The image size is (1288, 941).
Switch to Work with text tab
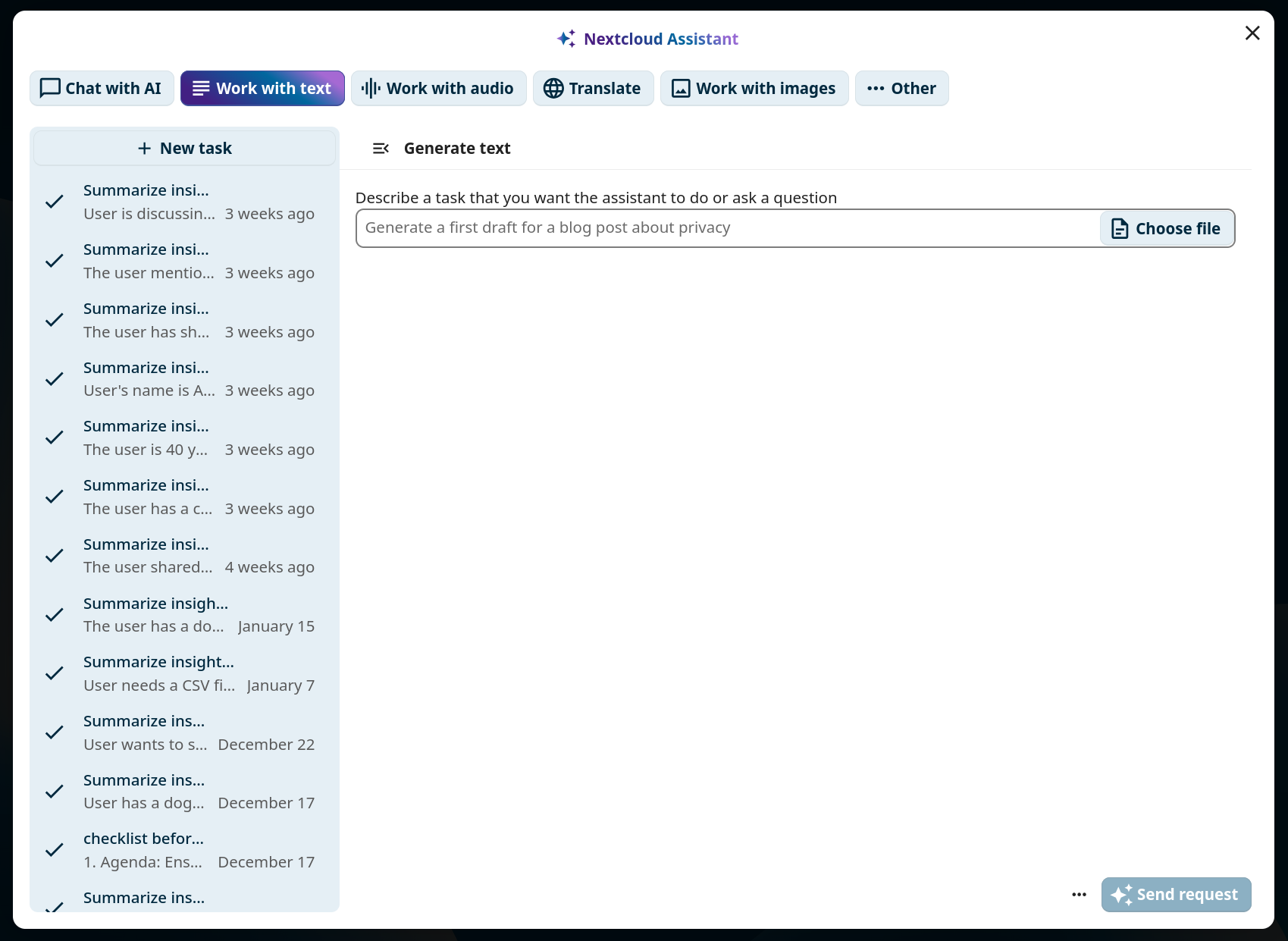pyautogui.click(x=262, y=89)
